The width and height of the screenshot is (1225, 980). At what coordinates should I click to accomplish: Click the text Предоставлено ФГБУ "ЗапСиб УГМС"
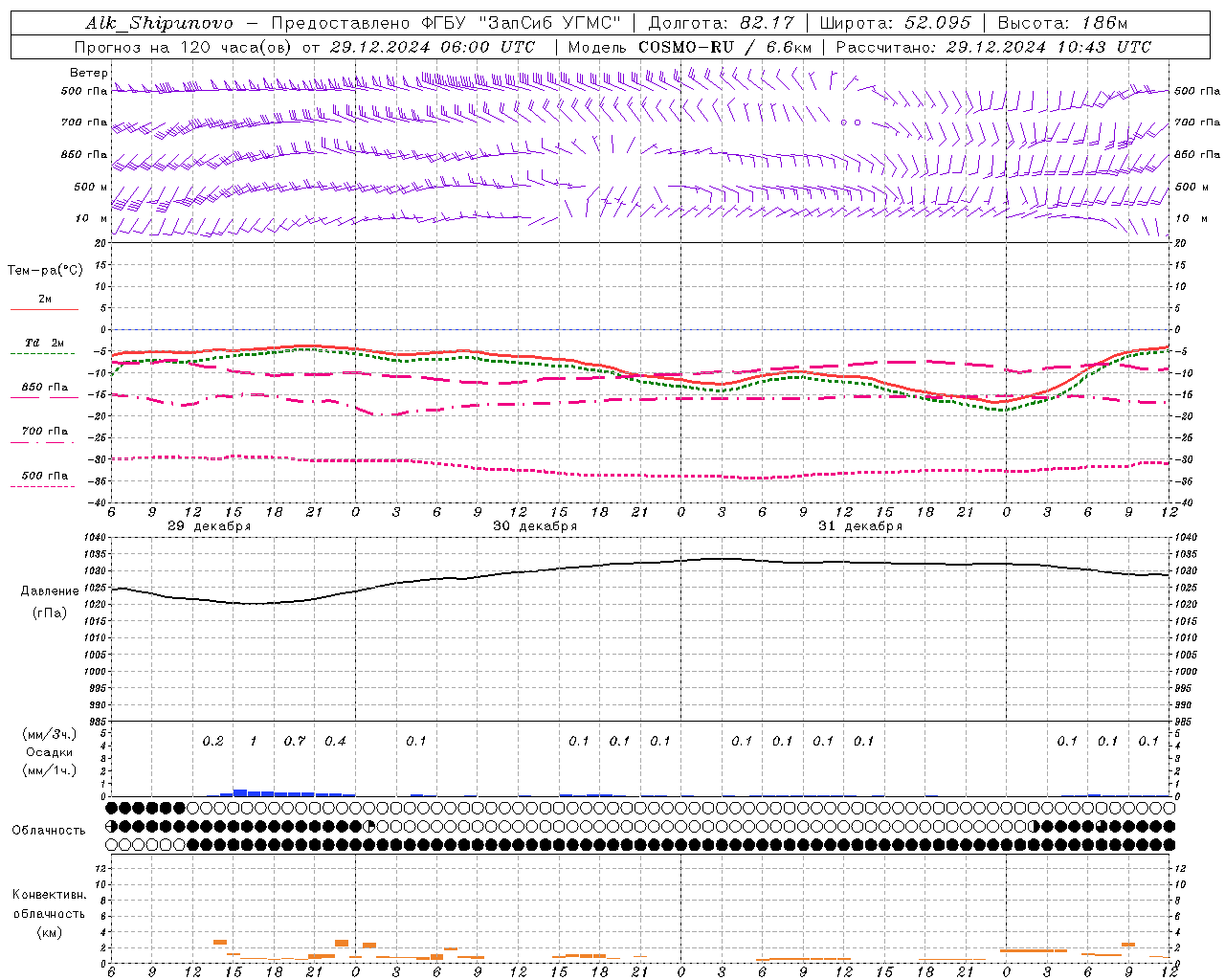(447, 23)
